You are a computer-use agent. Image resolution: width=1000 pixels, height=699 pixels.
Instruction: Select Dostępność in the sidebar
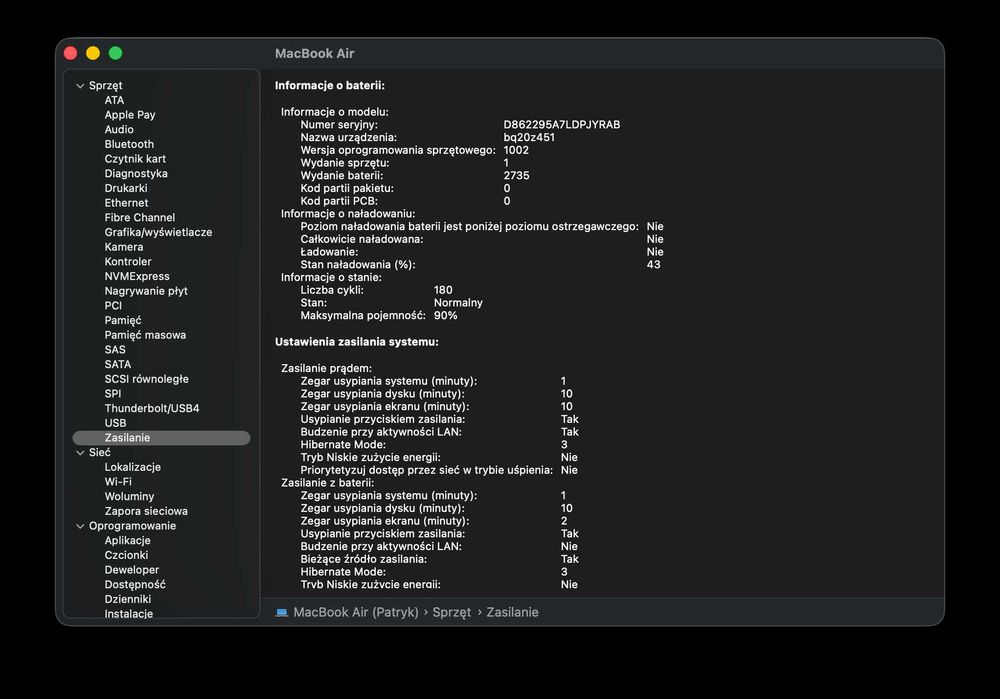coord(135,584)
